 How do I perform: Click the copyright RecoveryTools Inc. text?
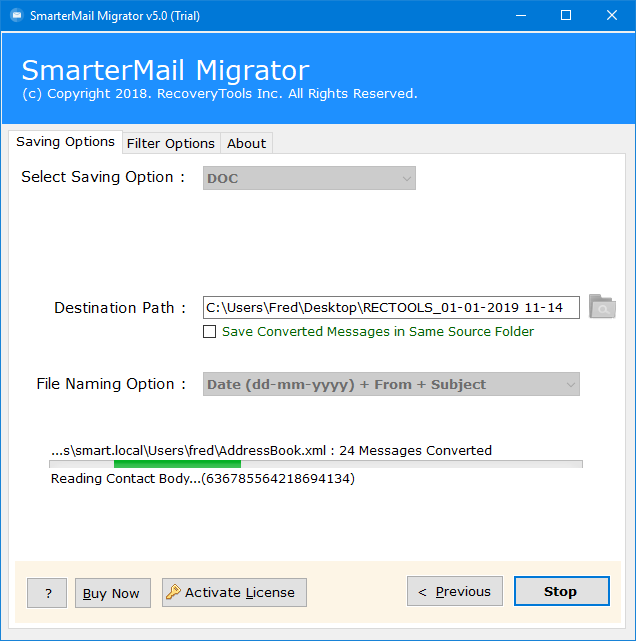click(220, 94)
